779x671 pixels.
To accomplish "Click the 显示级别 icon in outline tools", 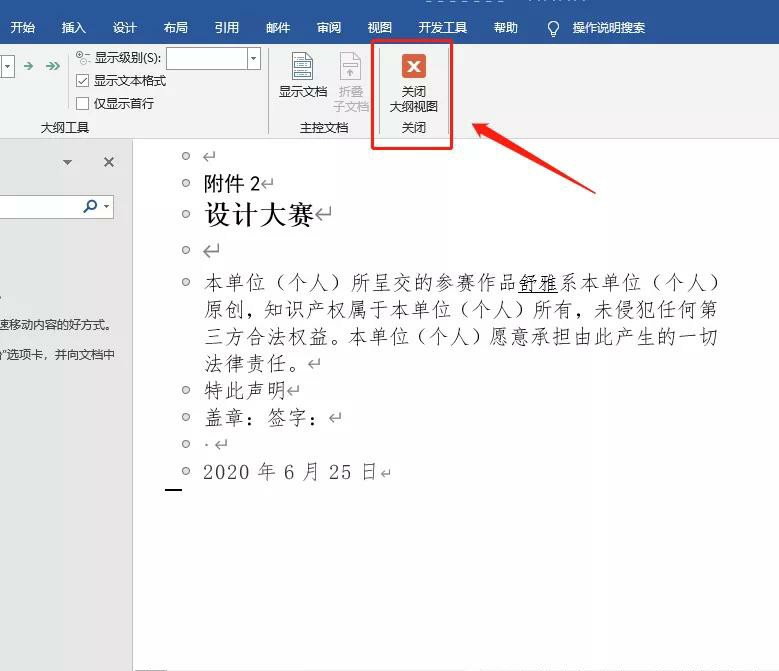I will 82,58.
